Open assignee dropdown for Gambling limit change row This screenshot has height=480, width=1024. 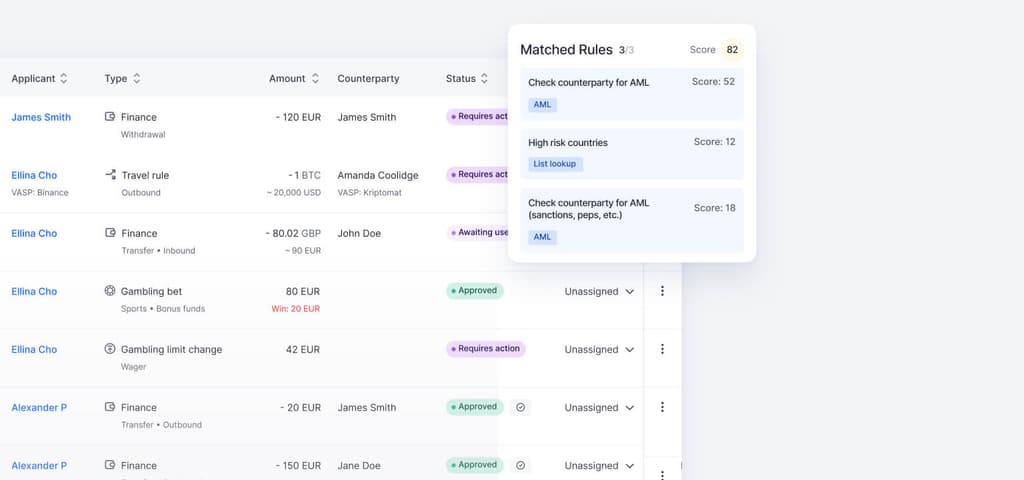point(599,349)
